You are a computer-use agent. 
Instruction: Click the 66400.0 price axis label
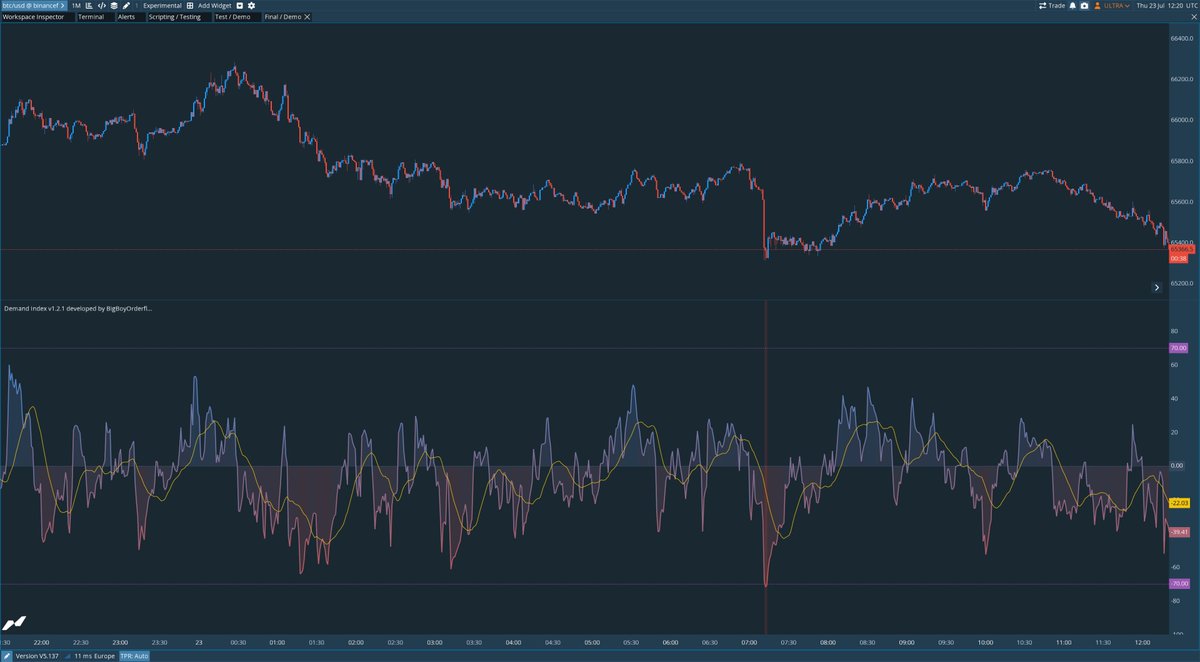[1182, 38]
